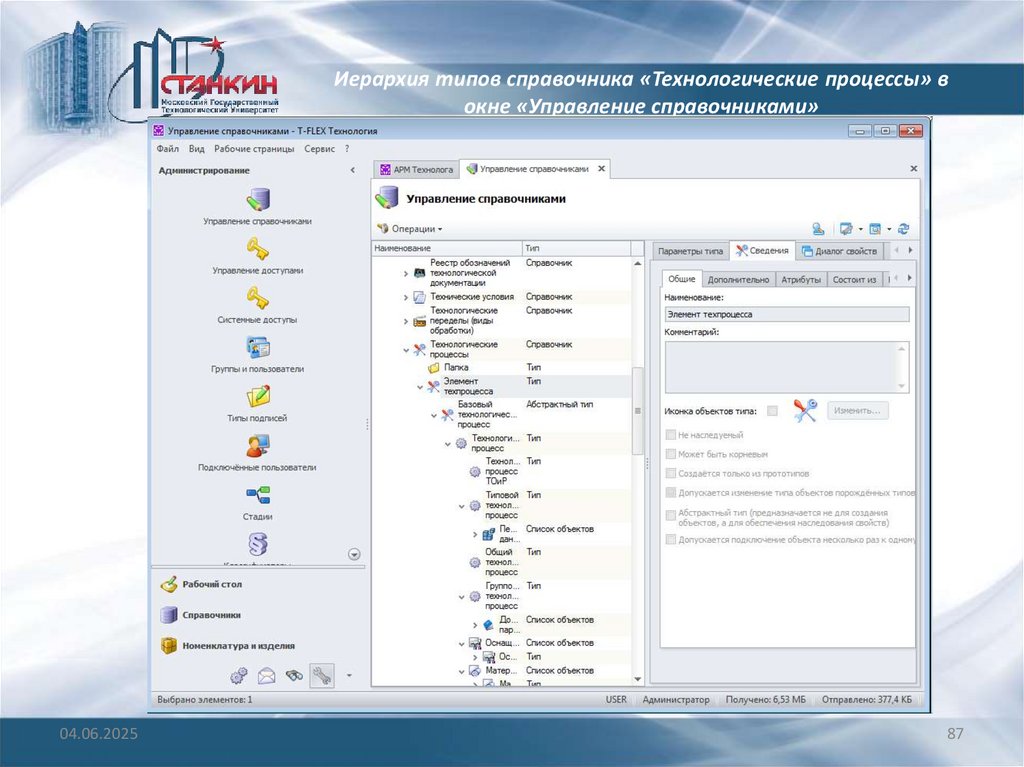
Task: Open Подключённые пользователи icon
Action: click(257, 446)
